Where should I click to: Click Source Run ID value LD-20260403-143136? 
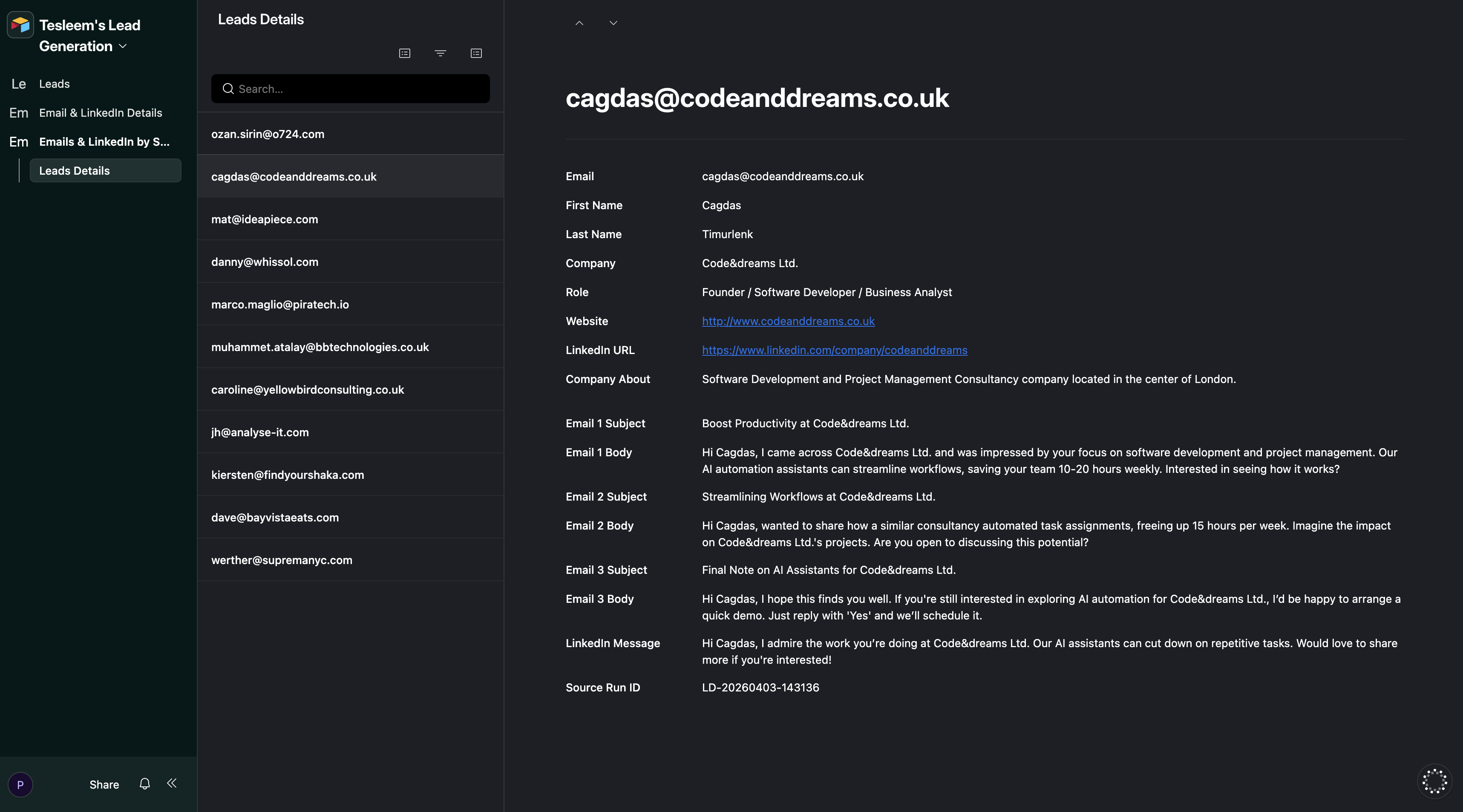click(x=760, y=688)
